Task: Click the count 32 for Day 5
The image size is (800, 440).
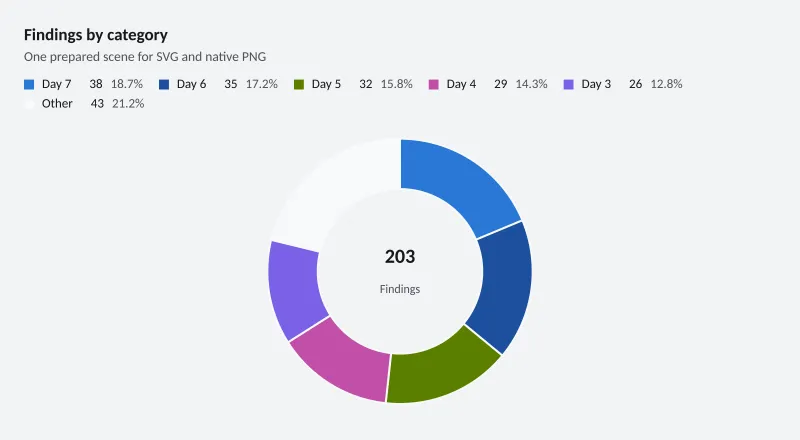Action: pyautogui.click(x=366, y=84)
